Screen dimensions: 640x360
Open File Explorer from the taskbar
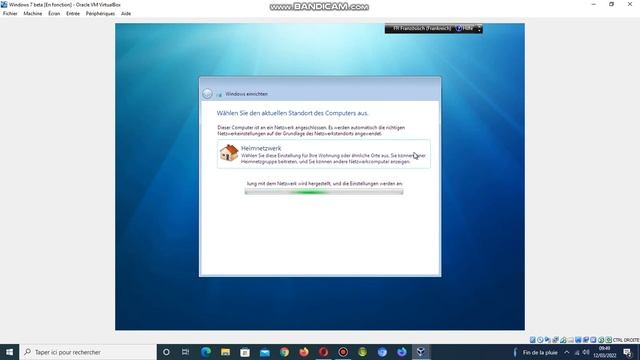click(x=225, y=352)
